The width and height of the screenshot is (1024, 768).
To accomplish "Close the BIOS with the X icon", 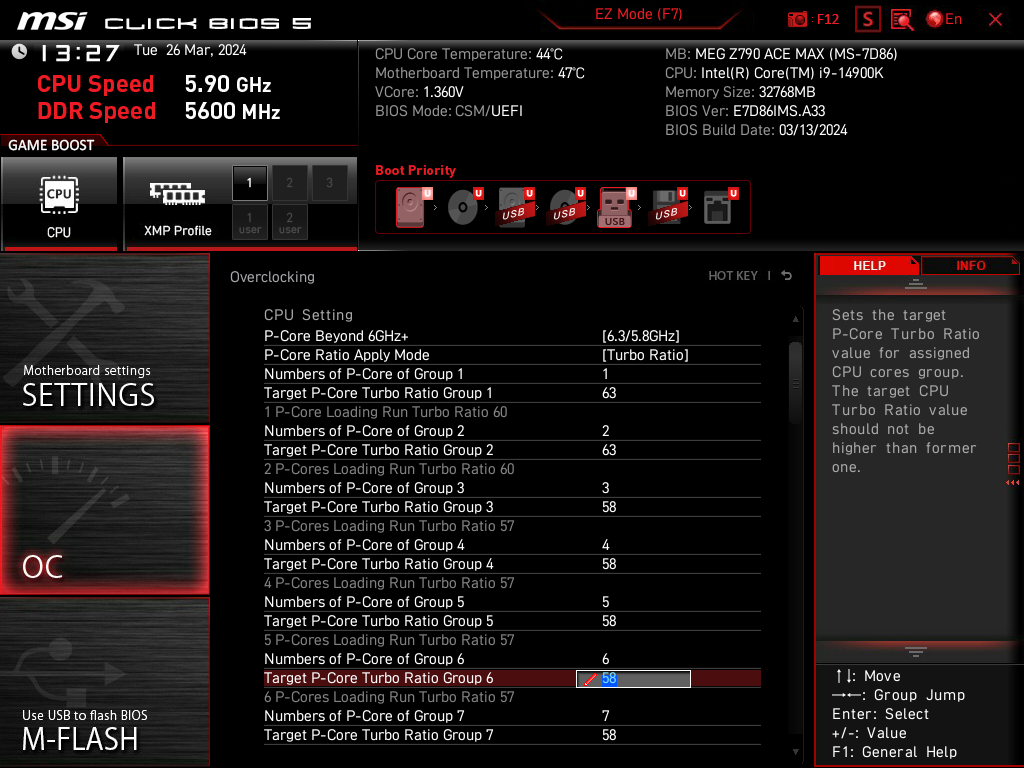I will click(995, 20).
